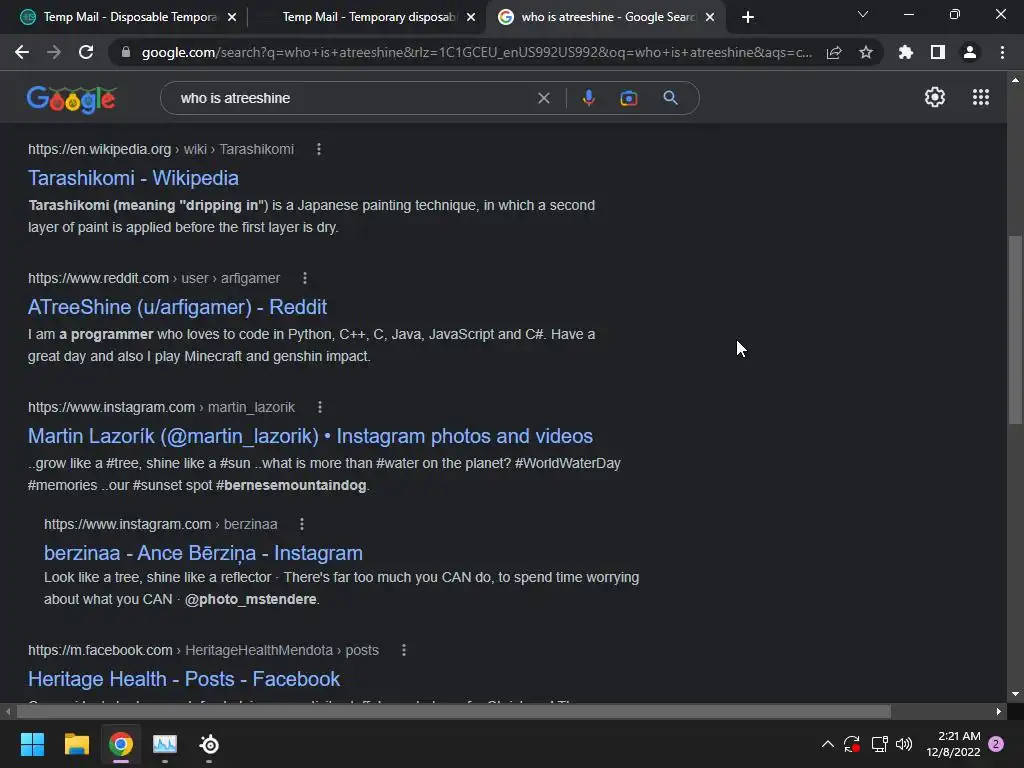The width and height of the screenshot is (1024, 768).
Task: Click the horizontal scrollbar thumb
Action: click(x=454, y=711)
